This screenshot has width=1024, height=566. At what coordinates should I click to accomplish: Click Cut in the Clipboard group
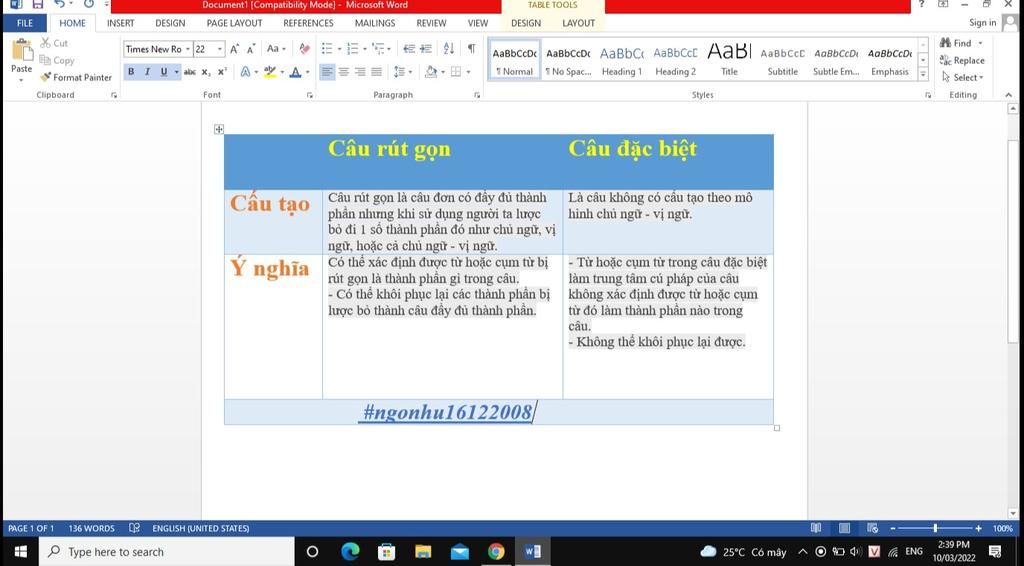click(54, 43)
